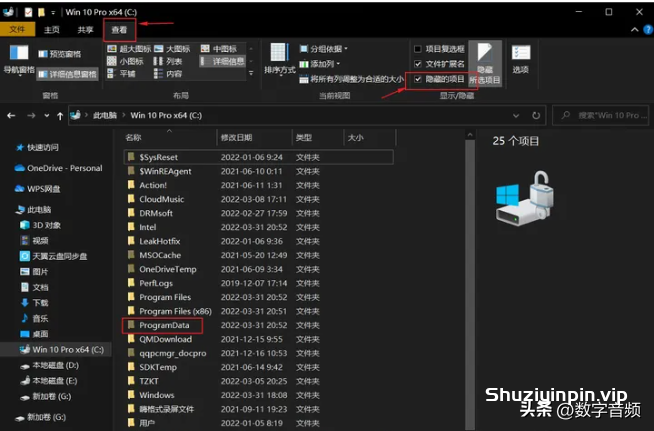Open the address bar history dropdown

click(516, 116)
